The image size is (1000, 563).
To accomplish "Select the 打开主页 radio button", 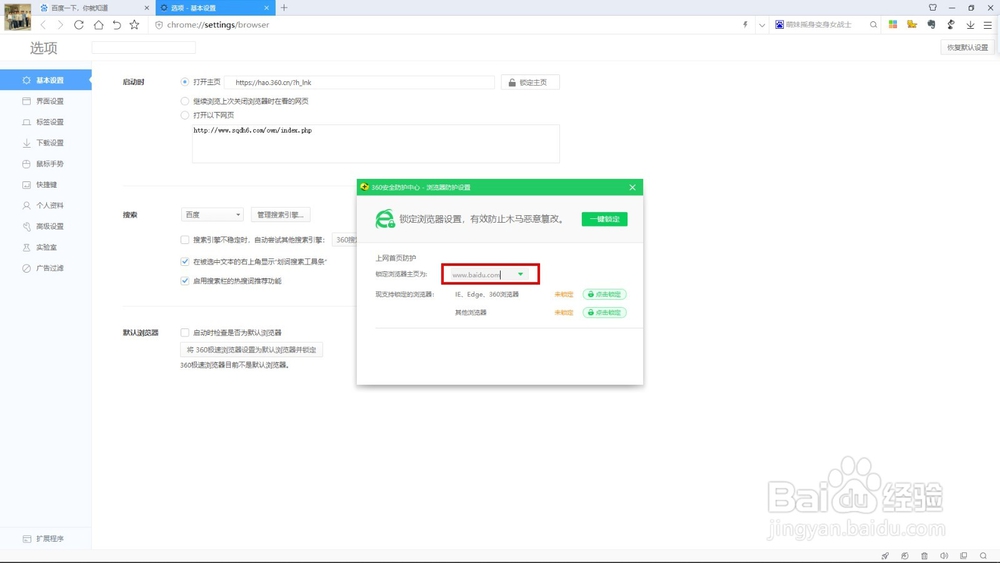I will tap(185, 82).
